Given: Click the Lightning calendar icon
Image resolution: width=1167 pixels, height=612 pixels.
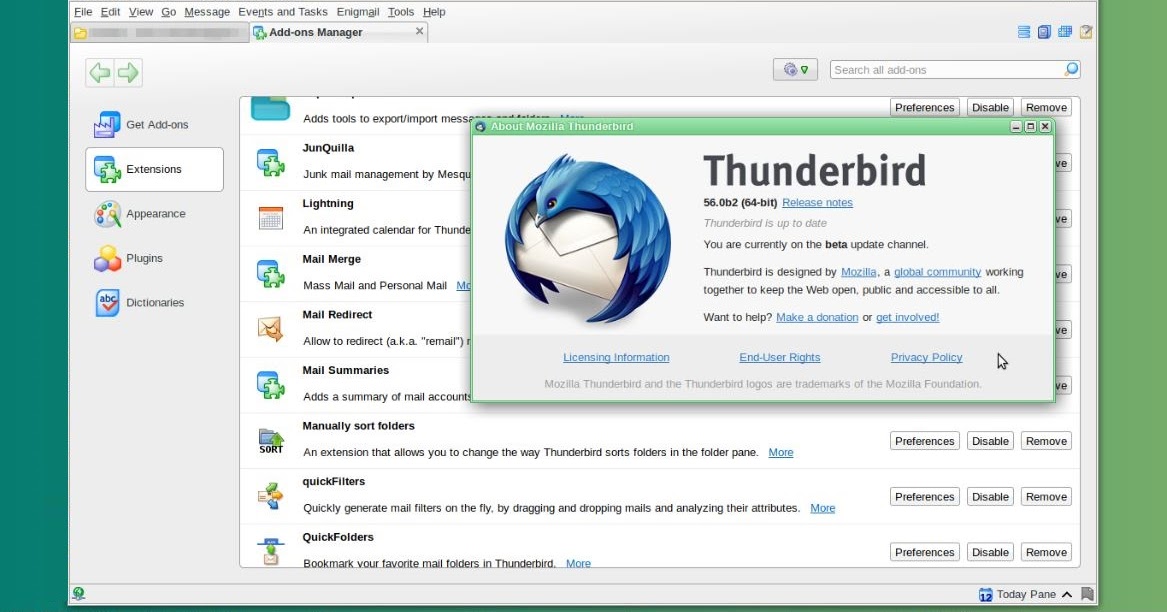Looking at the screenshot, I should (x=270, y=218).
